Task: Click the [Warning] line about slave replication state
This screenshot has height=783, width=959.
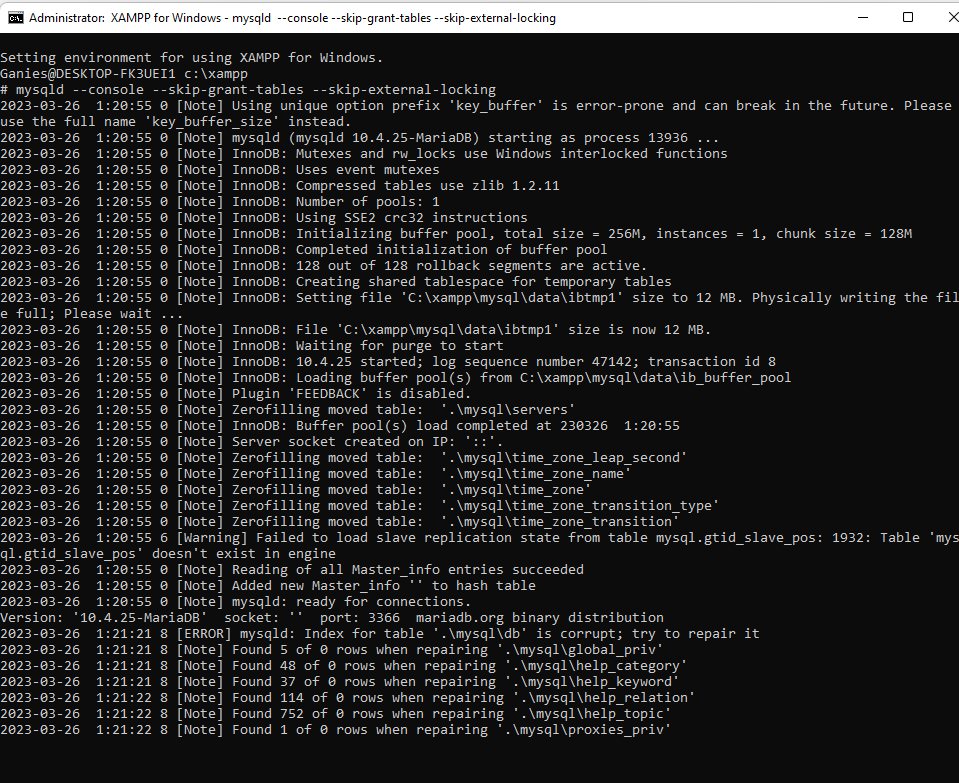Action: point(480,545)
